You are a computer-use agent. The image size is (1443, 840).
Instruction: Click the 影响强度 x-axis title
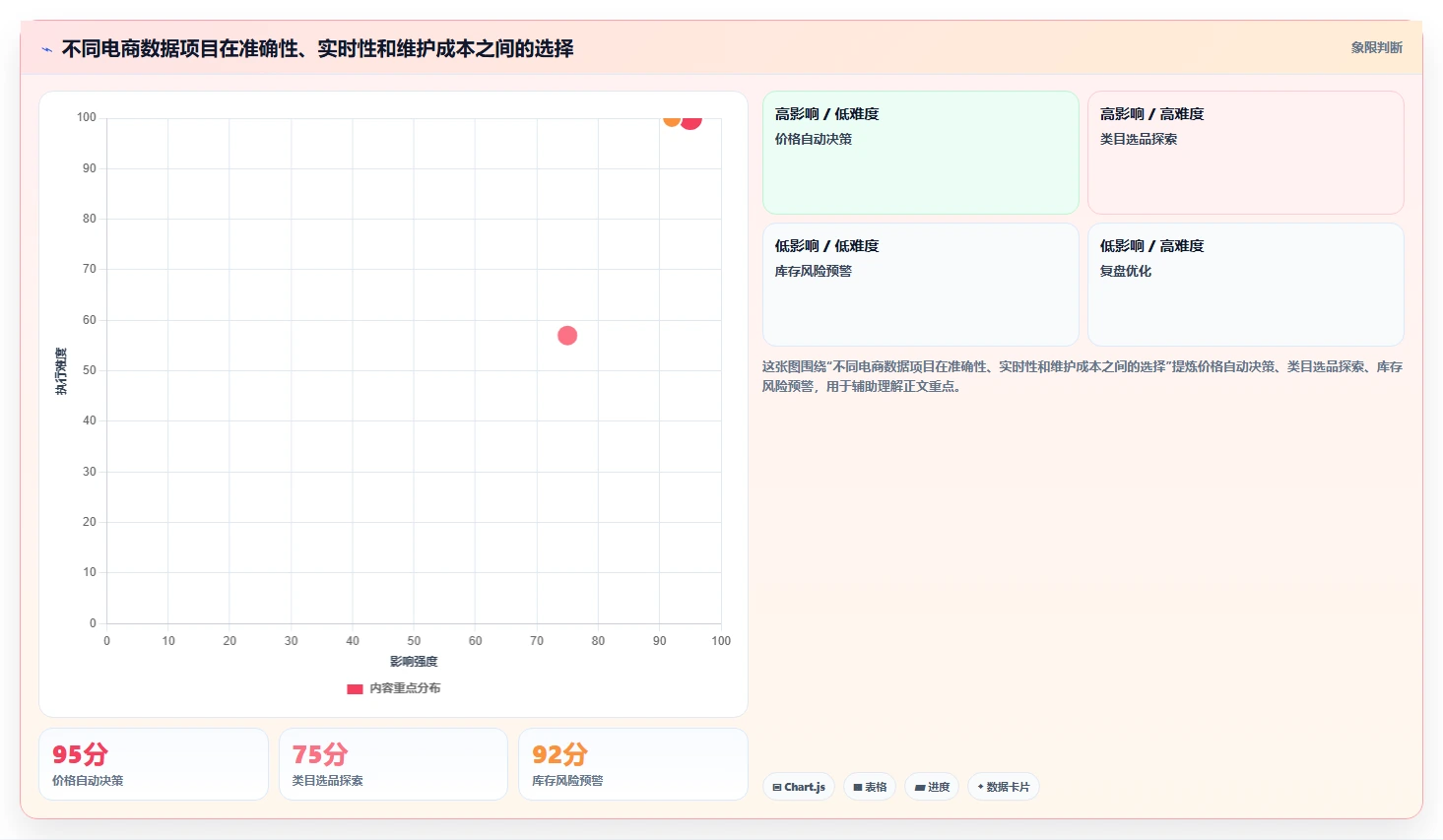pyautogui.click(x=414, y=662)
